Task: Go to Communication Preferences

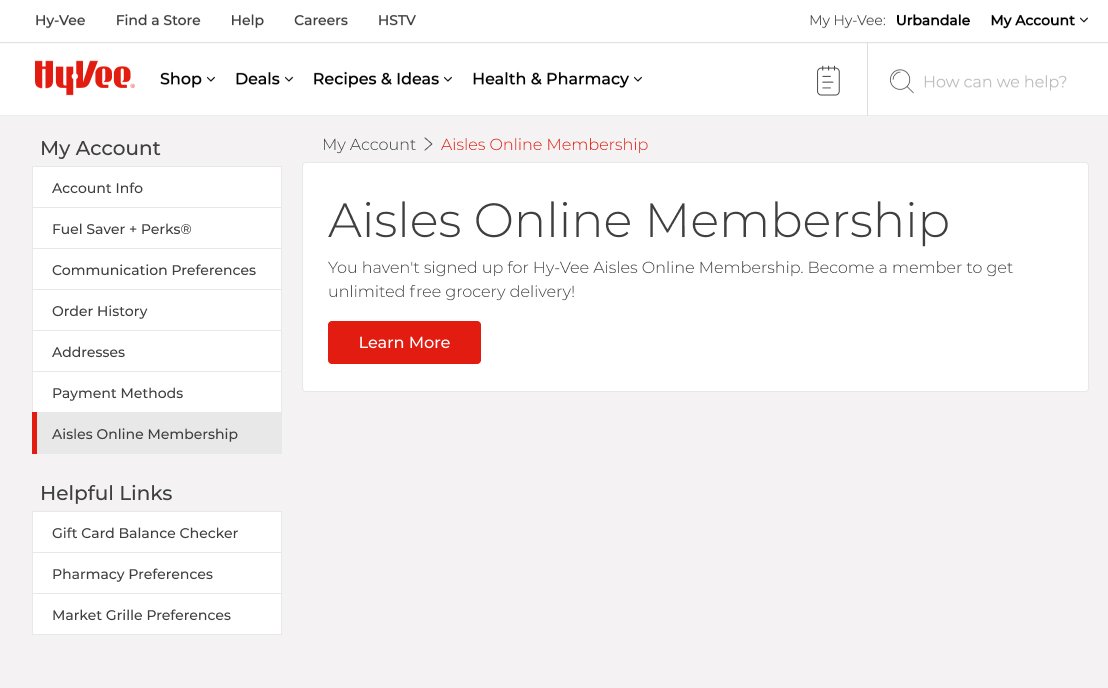Action: [157, 270]
